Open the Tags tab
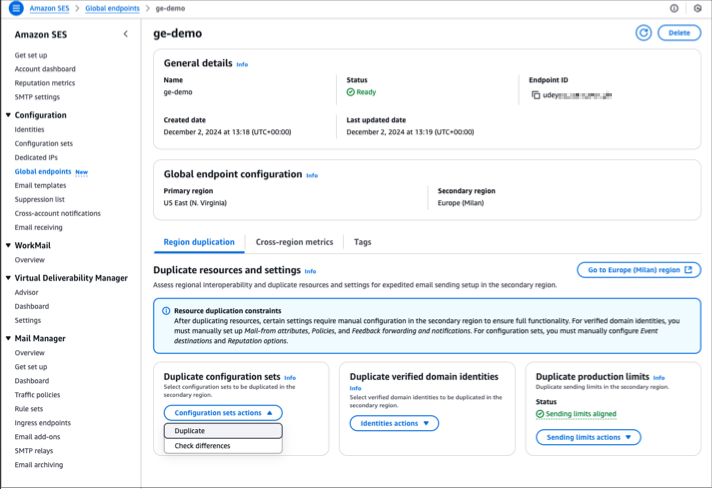This screenshot has height=489, width=712. [x=362, y=242]
